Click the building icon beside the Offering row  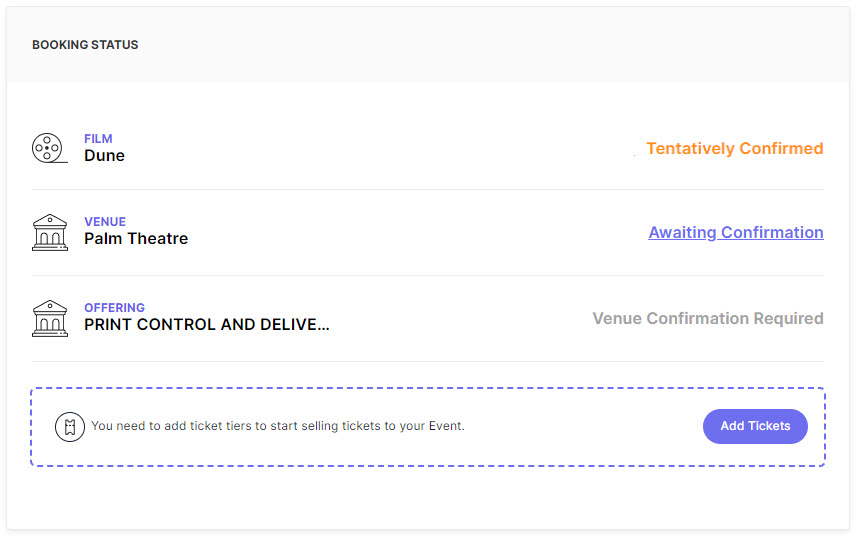[49, 318]
